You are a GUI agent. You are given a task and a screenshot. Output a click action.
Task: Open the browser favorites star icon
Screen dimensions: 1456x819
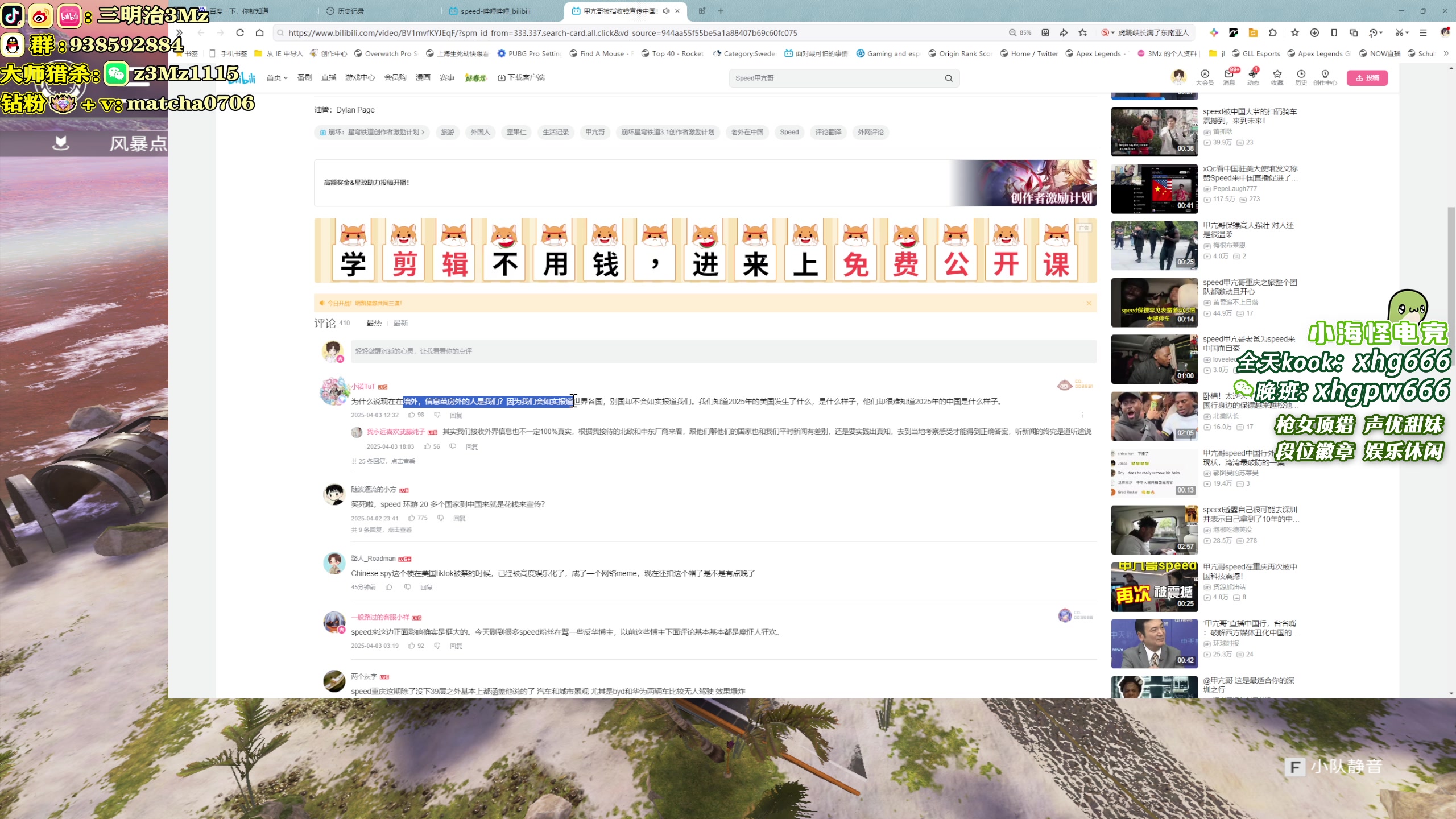1295,33
